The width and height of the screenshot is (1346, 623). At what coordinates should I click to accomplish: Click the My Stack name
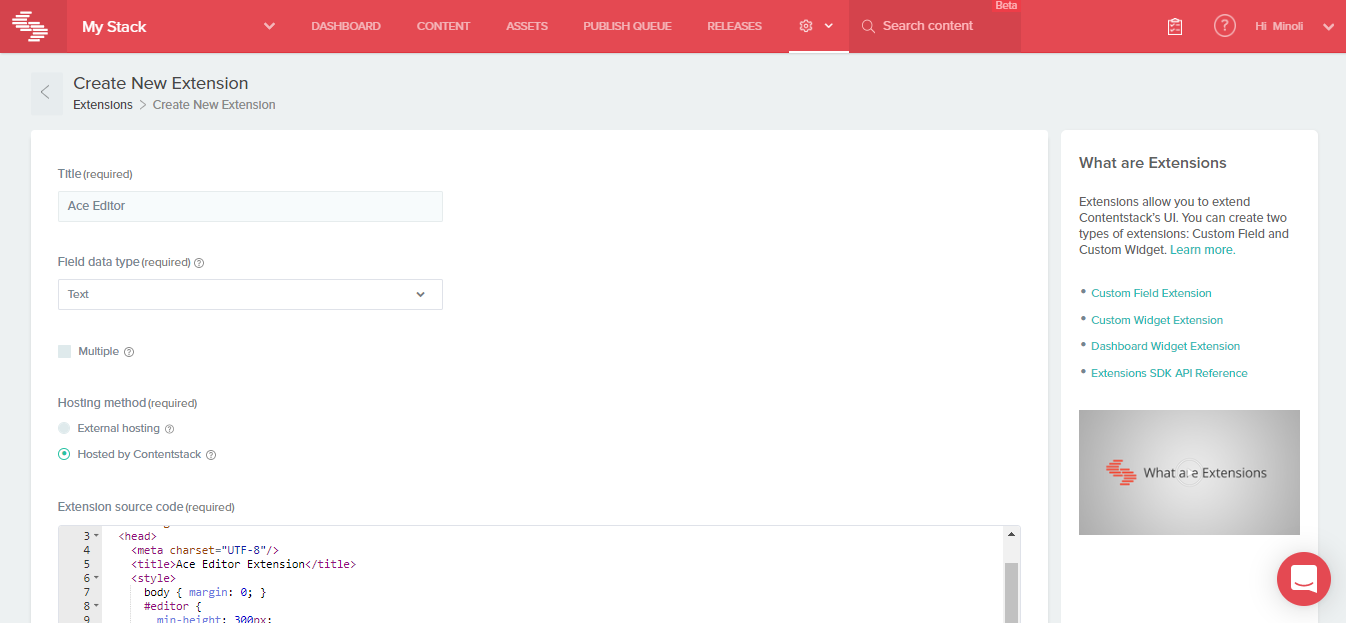pyautogui.click(x=114, y=27)
